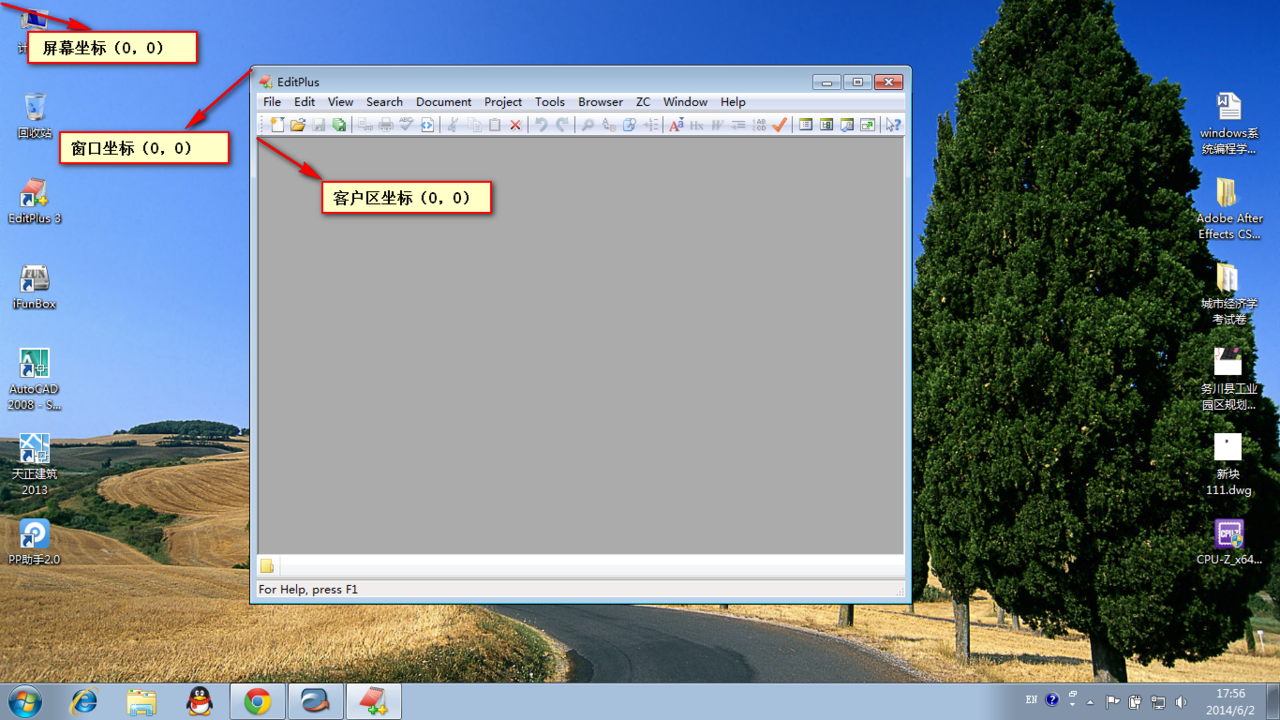Click the Redo arrow in the toolbar
This screenshot has height=720, width=1280.
pos(562,125)
